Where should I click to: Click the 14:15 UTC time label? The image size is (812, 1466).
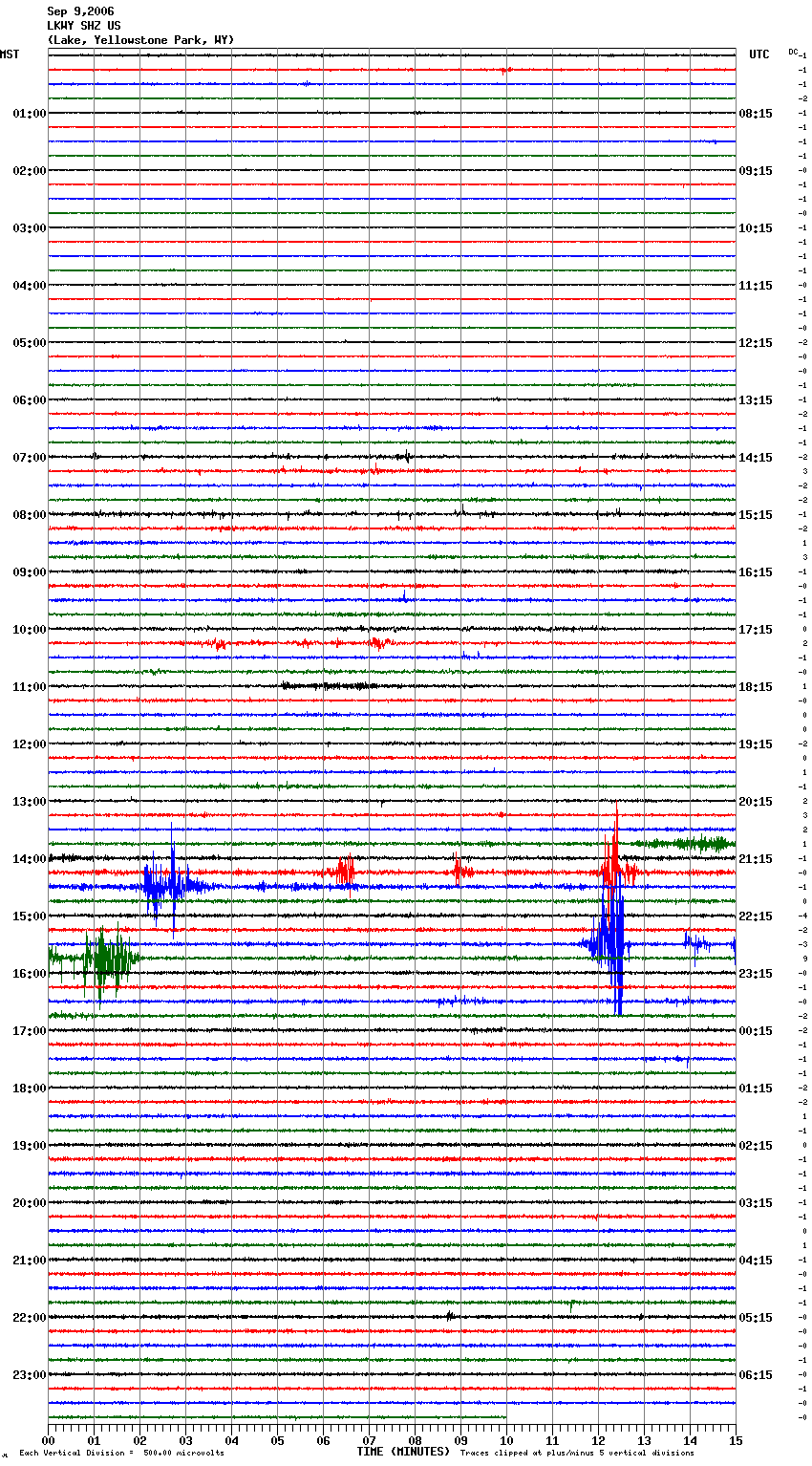756,458
